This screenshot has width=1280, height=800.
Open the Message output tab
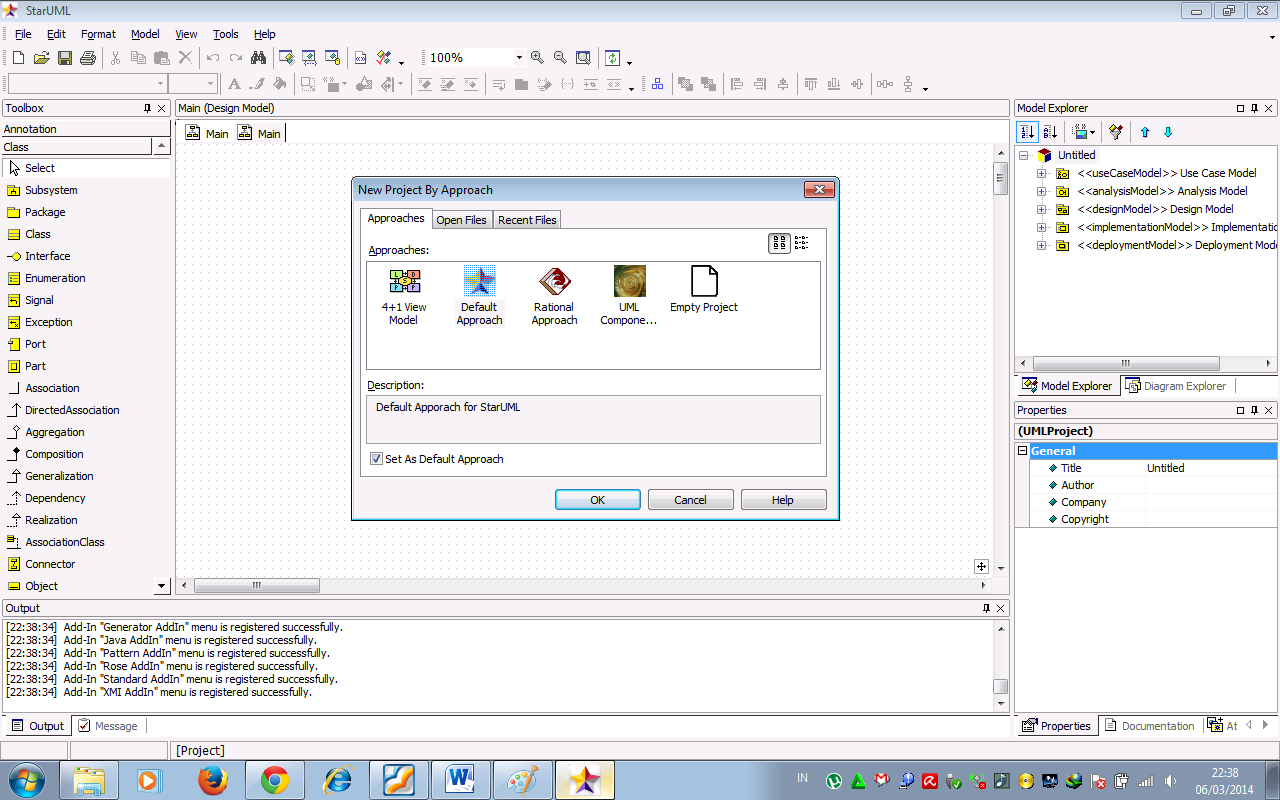[108, 726]
